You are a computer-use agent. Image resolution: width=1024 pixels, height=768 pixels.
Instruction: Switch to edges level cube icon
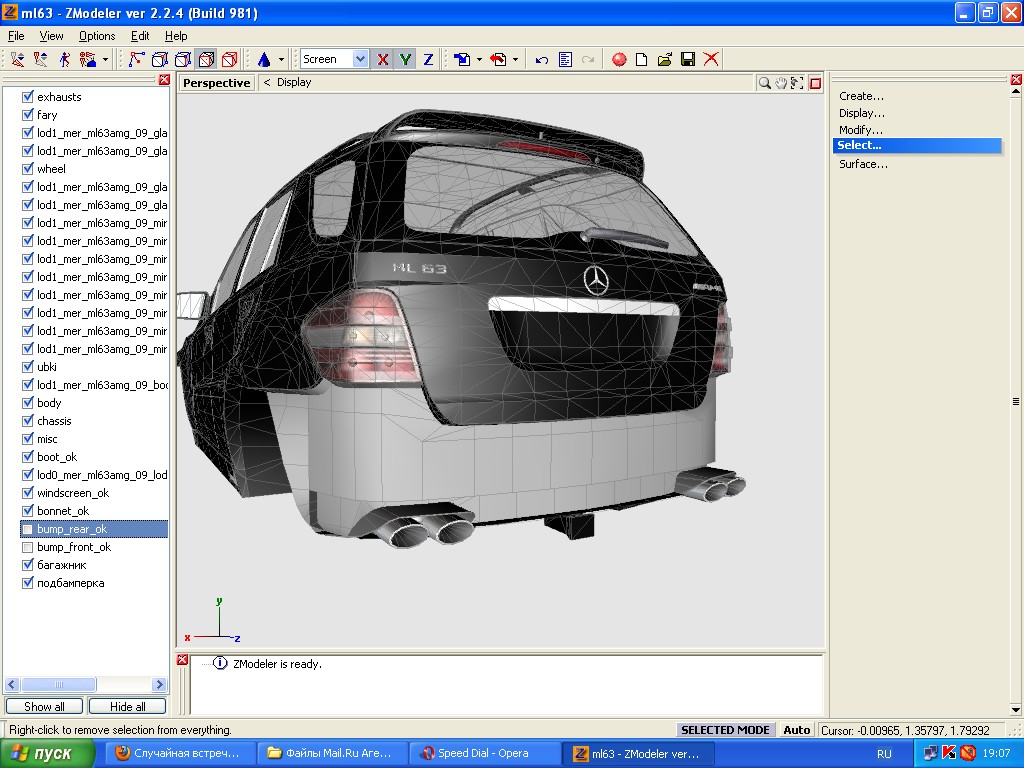point(159,59)
